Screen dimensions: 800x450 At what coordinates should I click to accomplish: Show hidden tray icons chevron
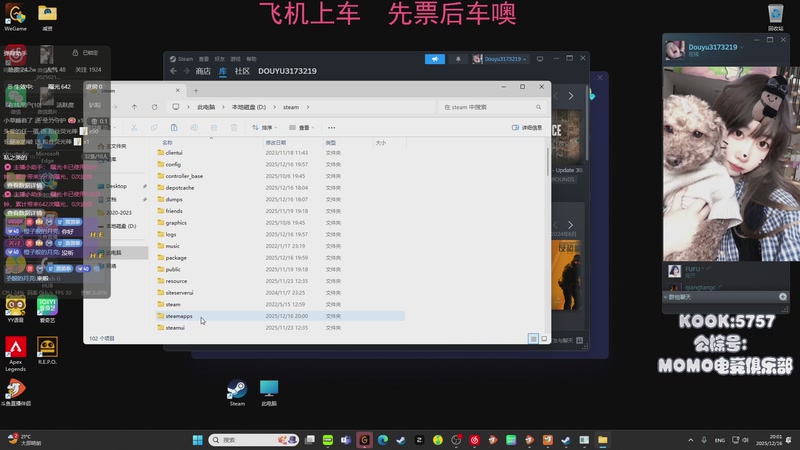[x=690, y=440]
